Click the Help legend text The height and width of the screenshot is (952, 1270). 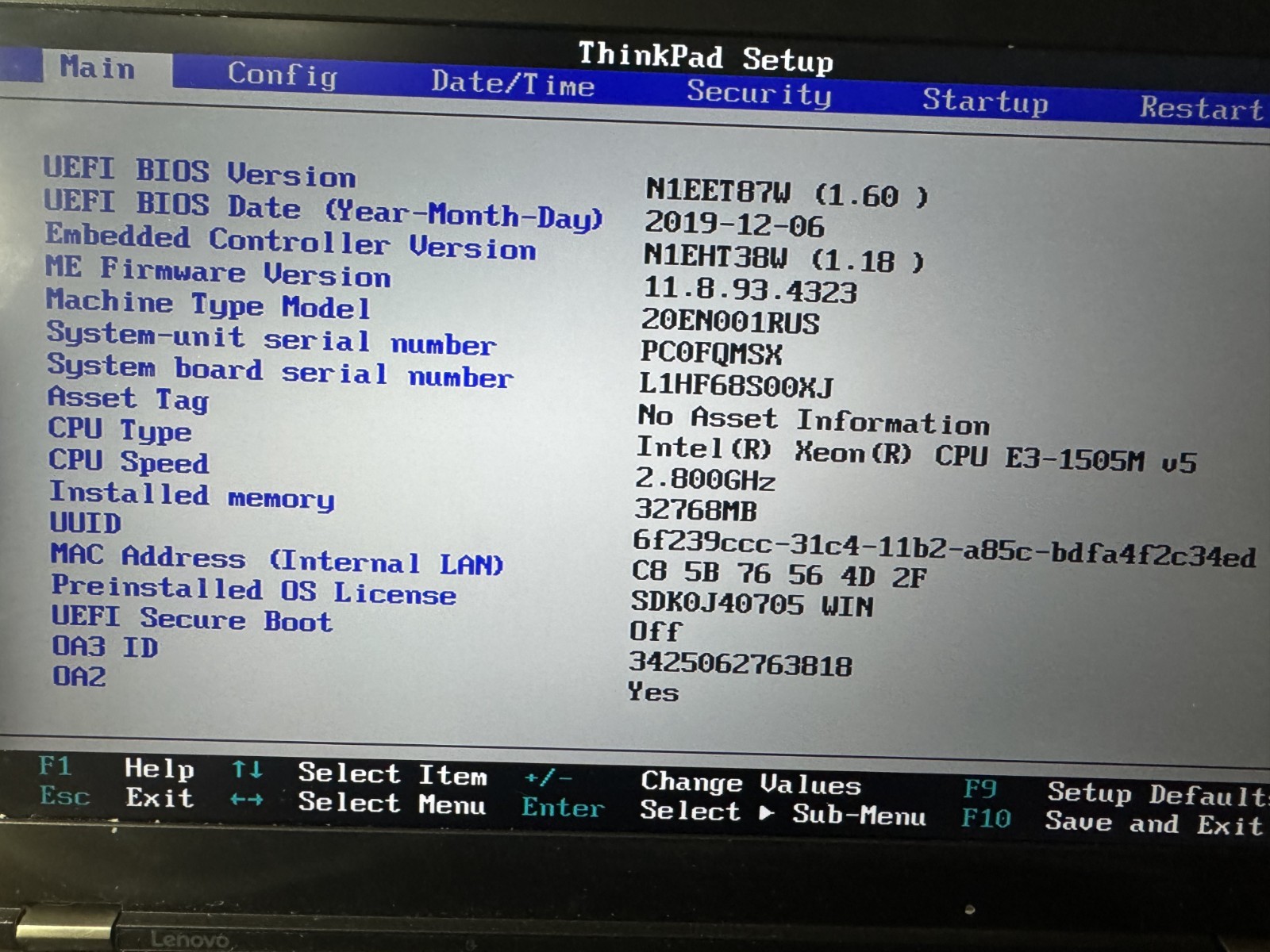(160, 768)
